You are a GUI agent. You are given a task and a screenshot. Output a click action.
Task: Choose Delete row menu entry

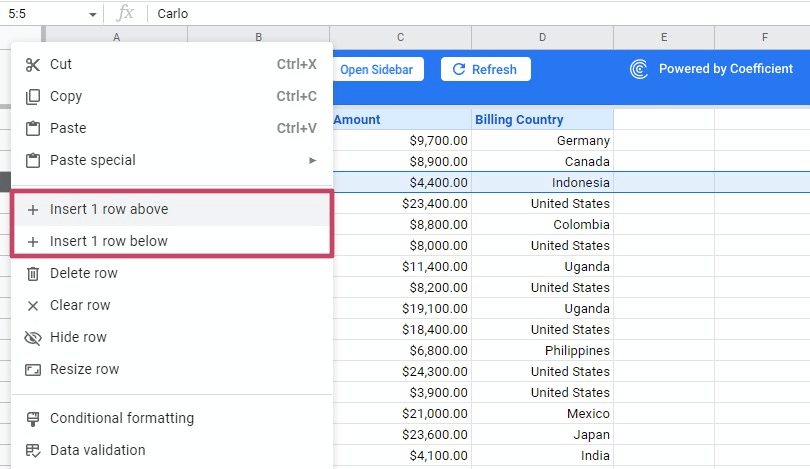172,273
